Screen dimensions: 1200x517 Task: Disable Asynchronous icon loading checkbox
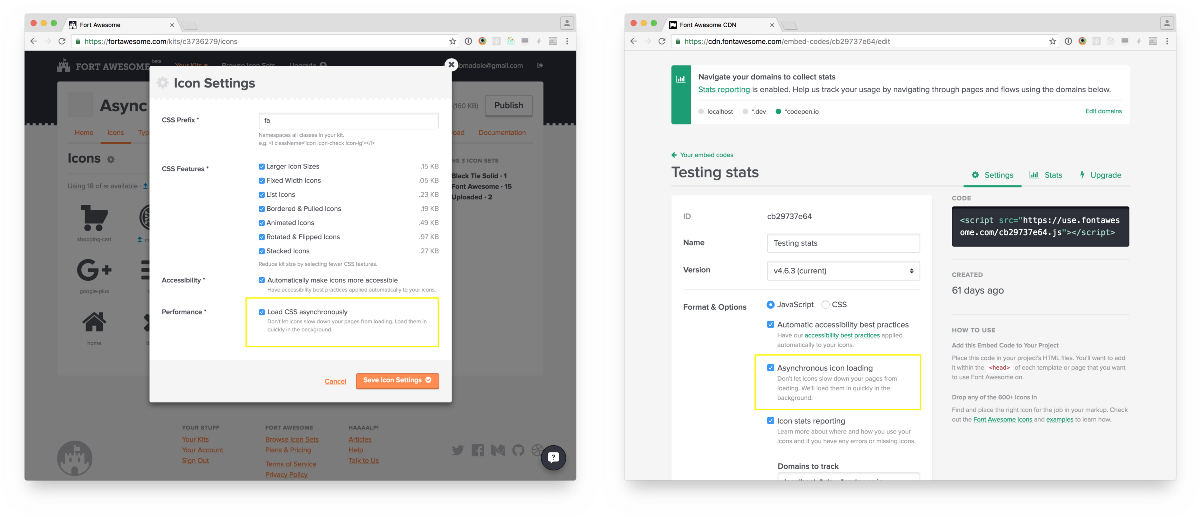[x=769, y=368]
